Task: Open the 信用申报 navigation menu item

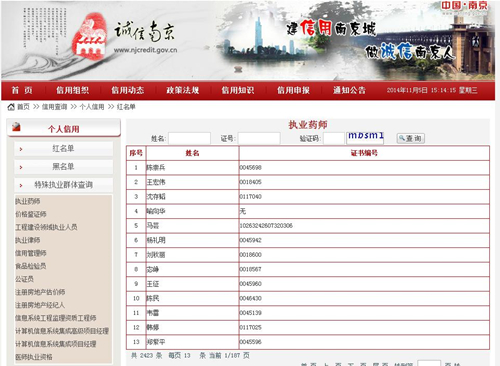Action: point(293,90)
